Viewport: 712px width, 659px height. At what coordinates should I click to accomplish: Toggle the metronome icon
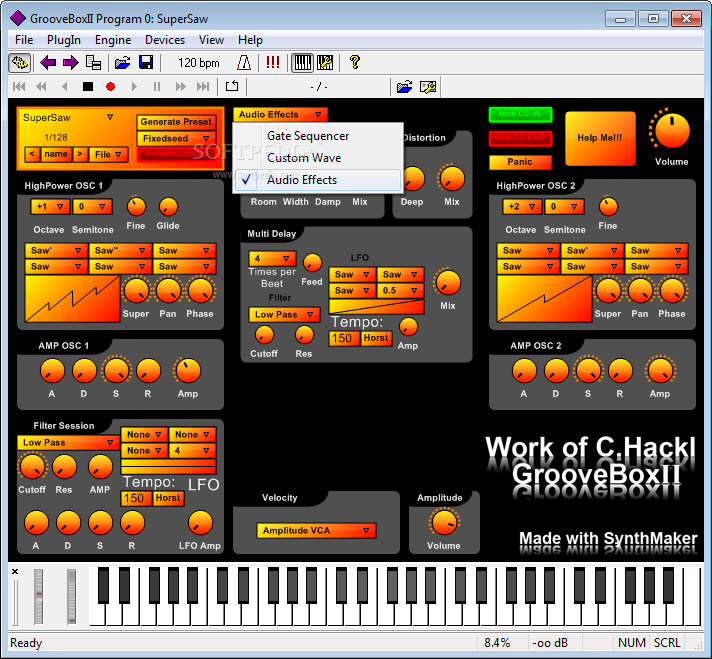pos(244,63)
